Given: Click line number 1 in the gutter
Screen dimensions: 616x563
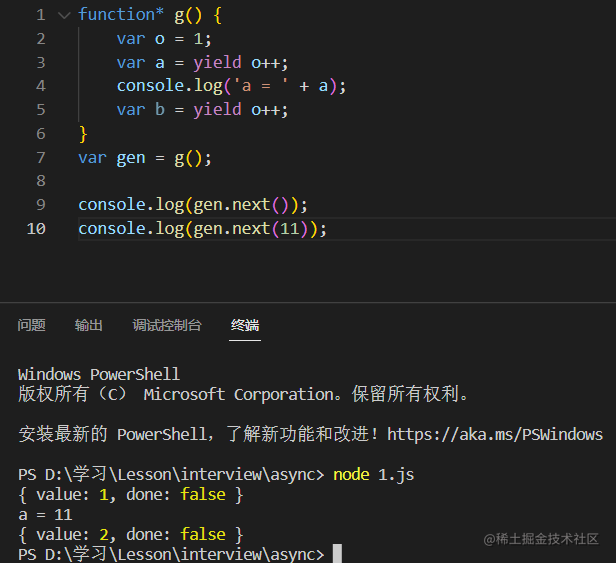Looking at the screenshot, I should [41, 15].
